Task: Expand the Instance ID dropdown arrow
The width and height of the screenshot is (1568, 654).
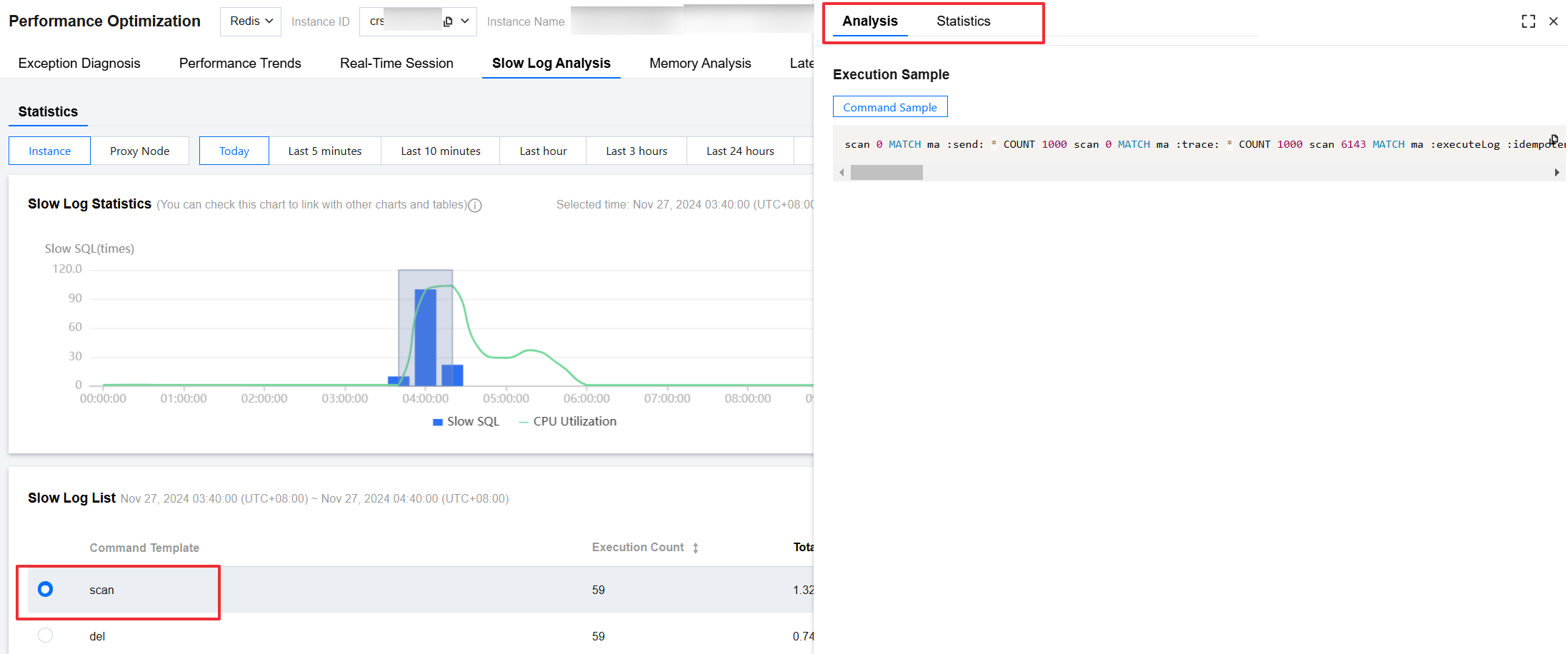Action: (x=465, y=21)
